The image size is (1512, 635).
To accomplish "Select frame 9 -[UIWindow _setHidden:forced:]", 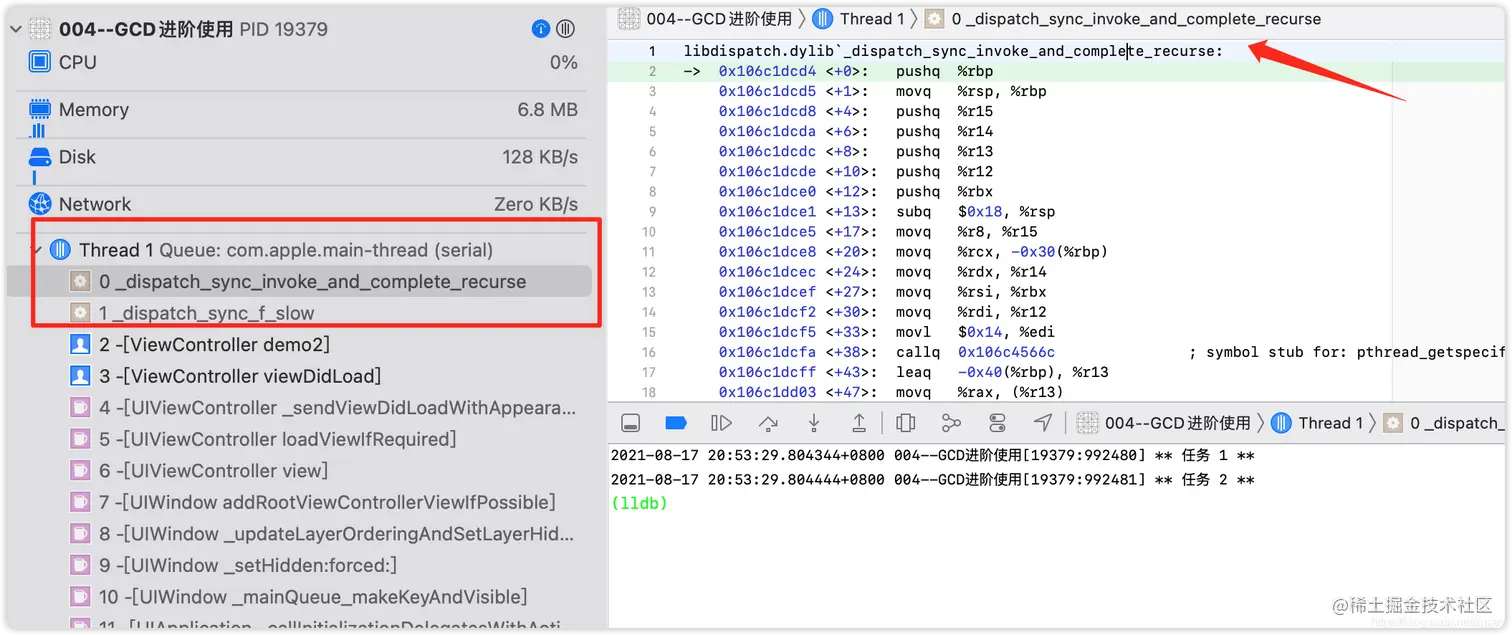I will pyautogui.click(x=300, y=565).
